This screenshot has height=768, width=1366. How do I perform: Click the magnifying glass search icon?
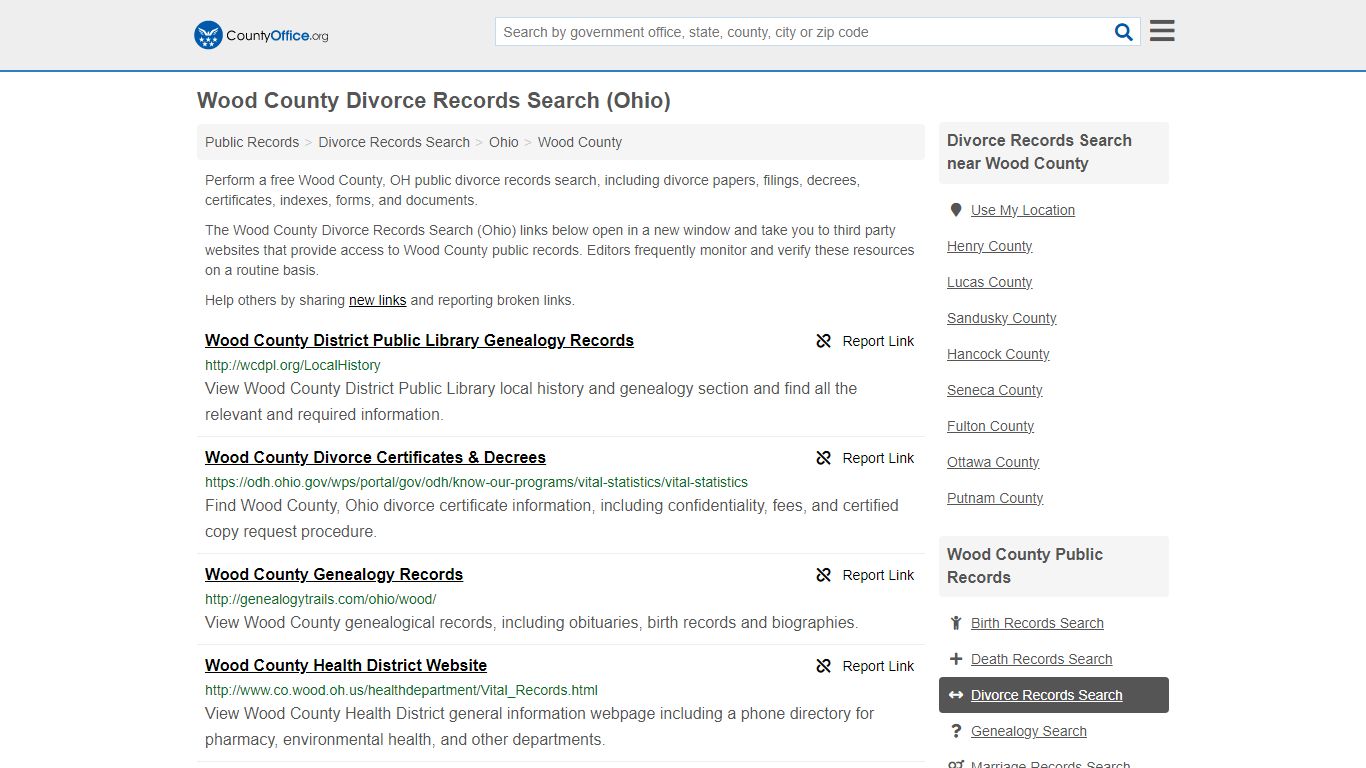[x=1124, y=32]
